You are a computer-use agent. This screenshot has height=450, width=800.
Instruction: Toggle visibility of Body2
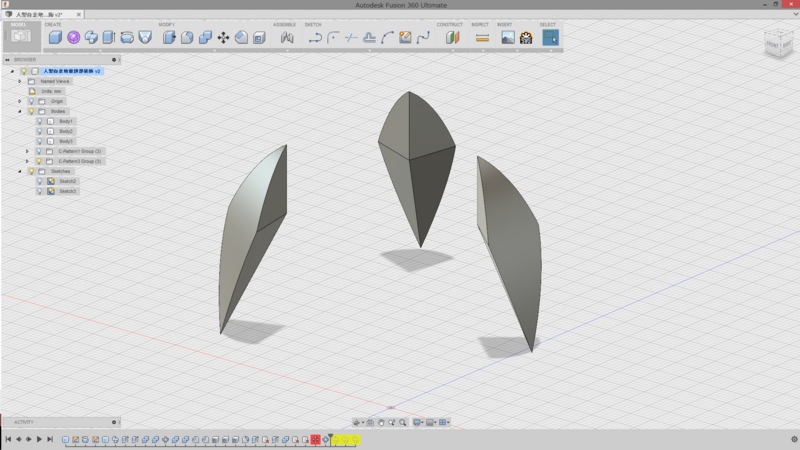click(39, 131)
